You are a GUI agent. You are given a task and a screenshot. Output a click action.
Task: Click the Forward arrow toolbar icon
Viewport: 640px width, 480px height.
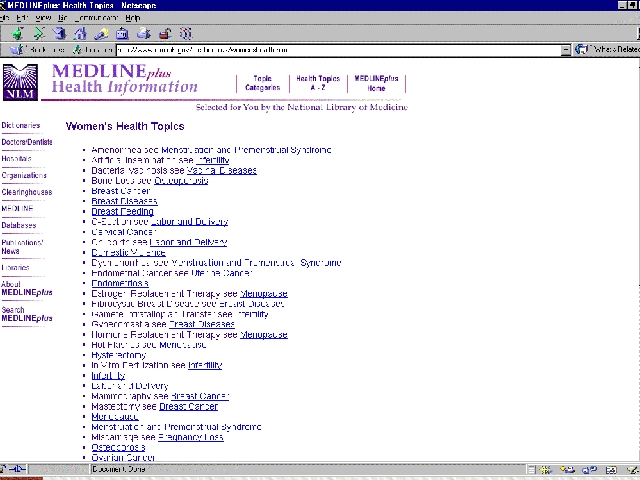[40, 33]
